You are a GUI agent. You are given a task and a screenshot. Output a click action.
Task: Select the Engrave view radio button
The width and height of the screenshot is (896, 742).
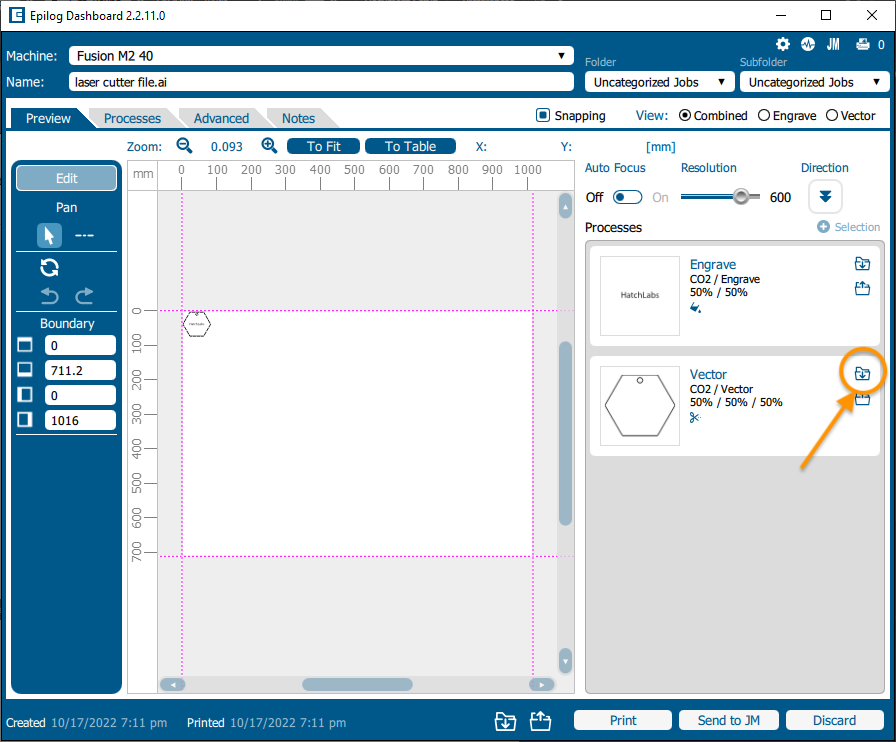[764, 116]
